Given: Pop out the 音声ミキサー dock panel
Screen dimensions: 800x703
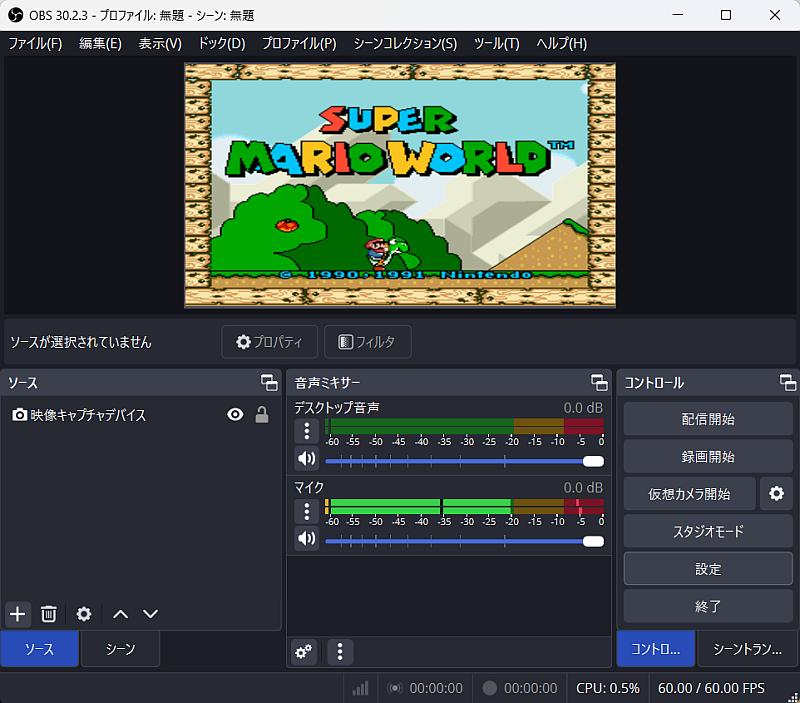Looking at the screenshot, I should pos(599,383).
